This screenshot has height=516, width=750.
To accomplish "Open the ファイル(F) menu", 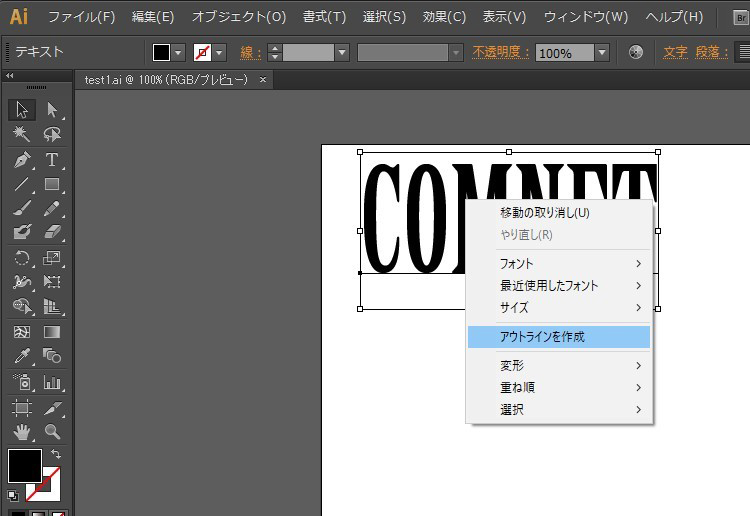I will pyautogui.click(x=82, y=17).
